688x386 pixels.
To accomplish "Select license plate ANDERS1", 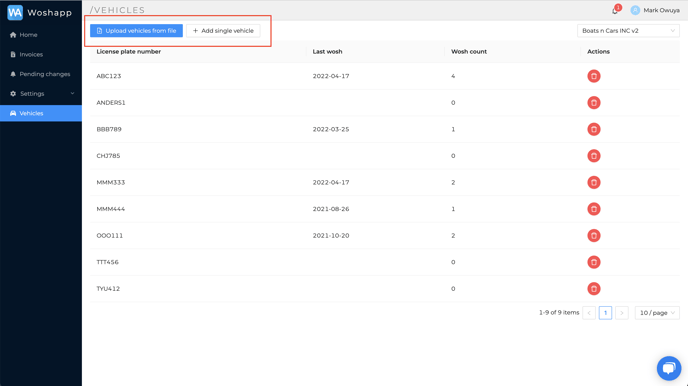I will click(111, 103).
